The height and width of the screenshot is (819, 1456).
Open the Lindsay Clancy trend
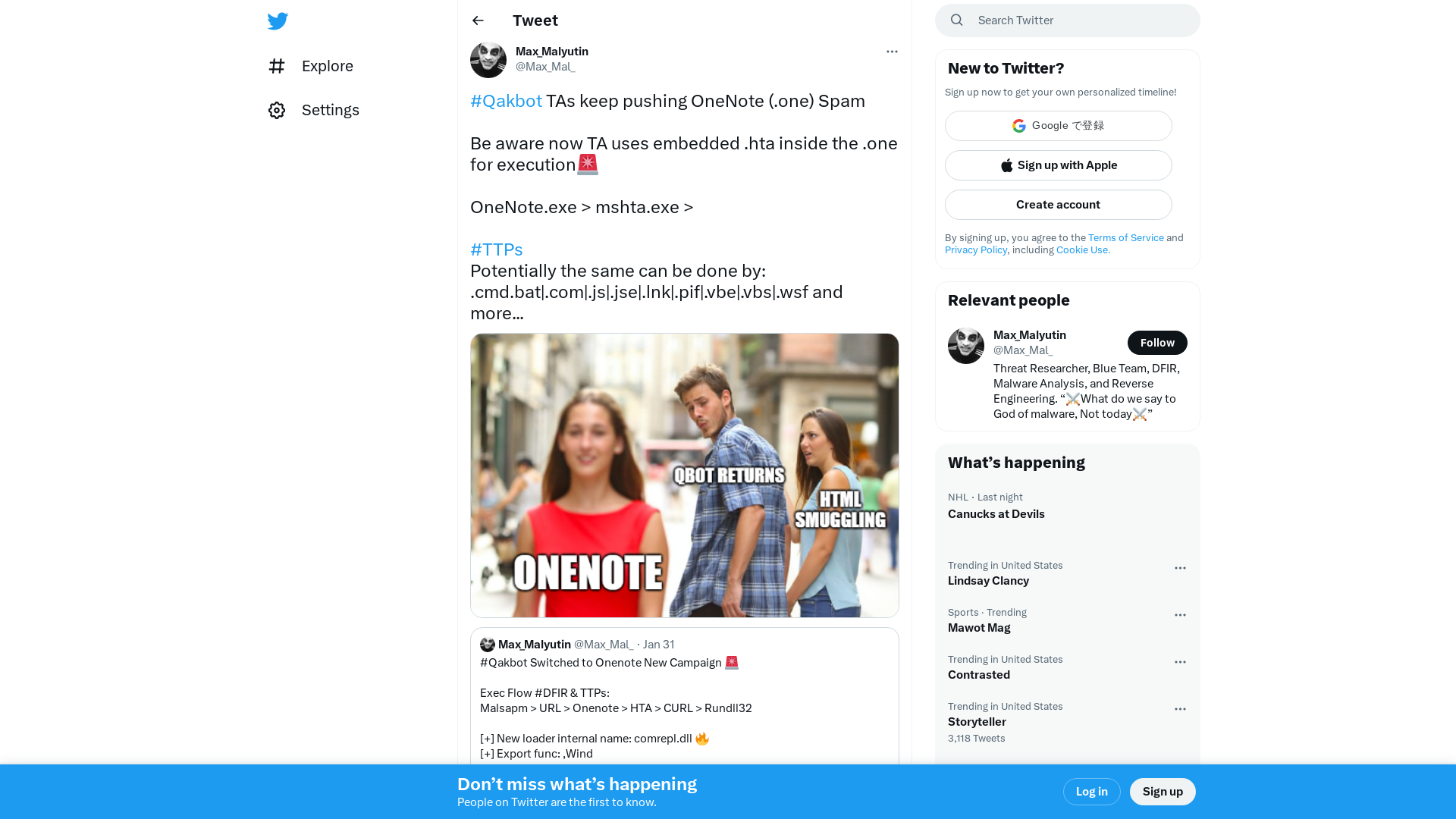coord(1068,573)
